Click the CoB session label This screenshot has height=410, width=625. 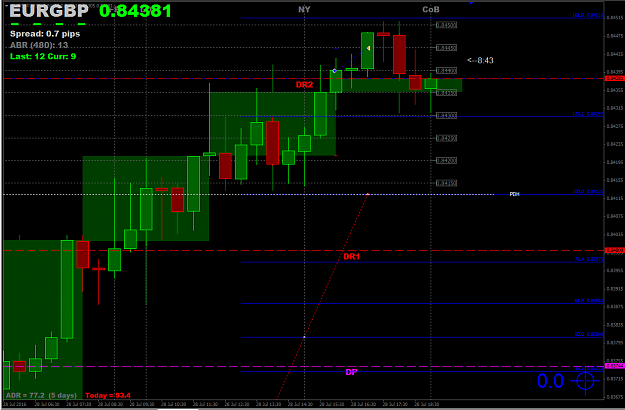tap(431, 9)
